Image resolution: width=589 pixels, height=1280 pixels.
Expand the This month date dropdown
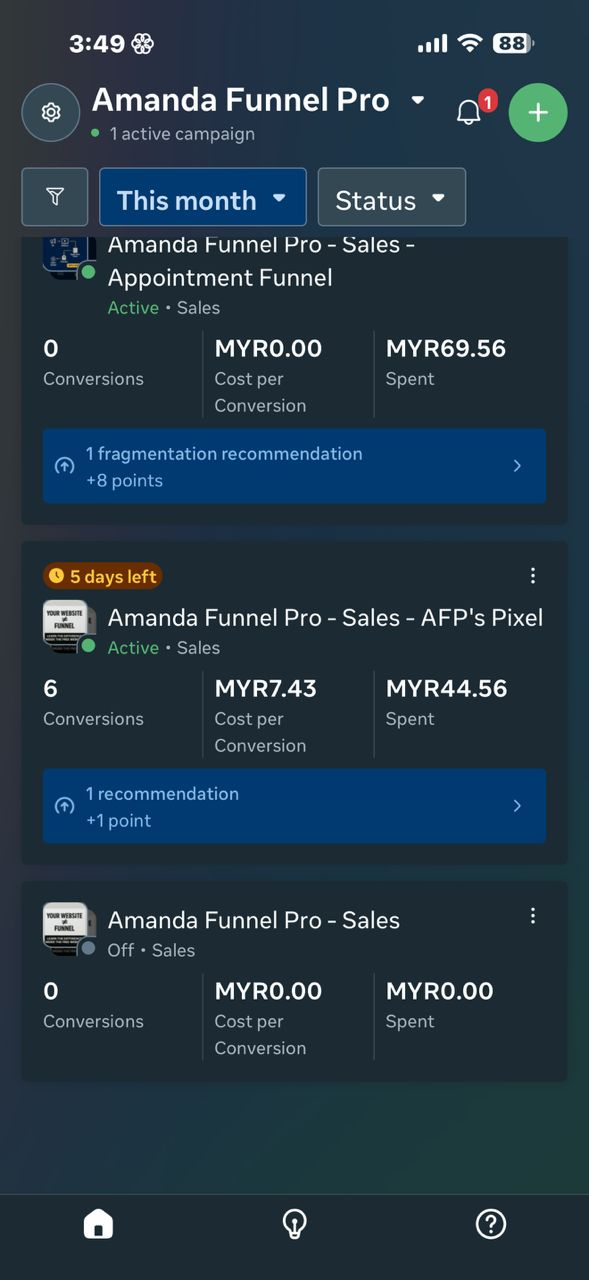tap(203, 197)
